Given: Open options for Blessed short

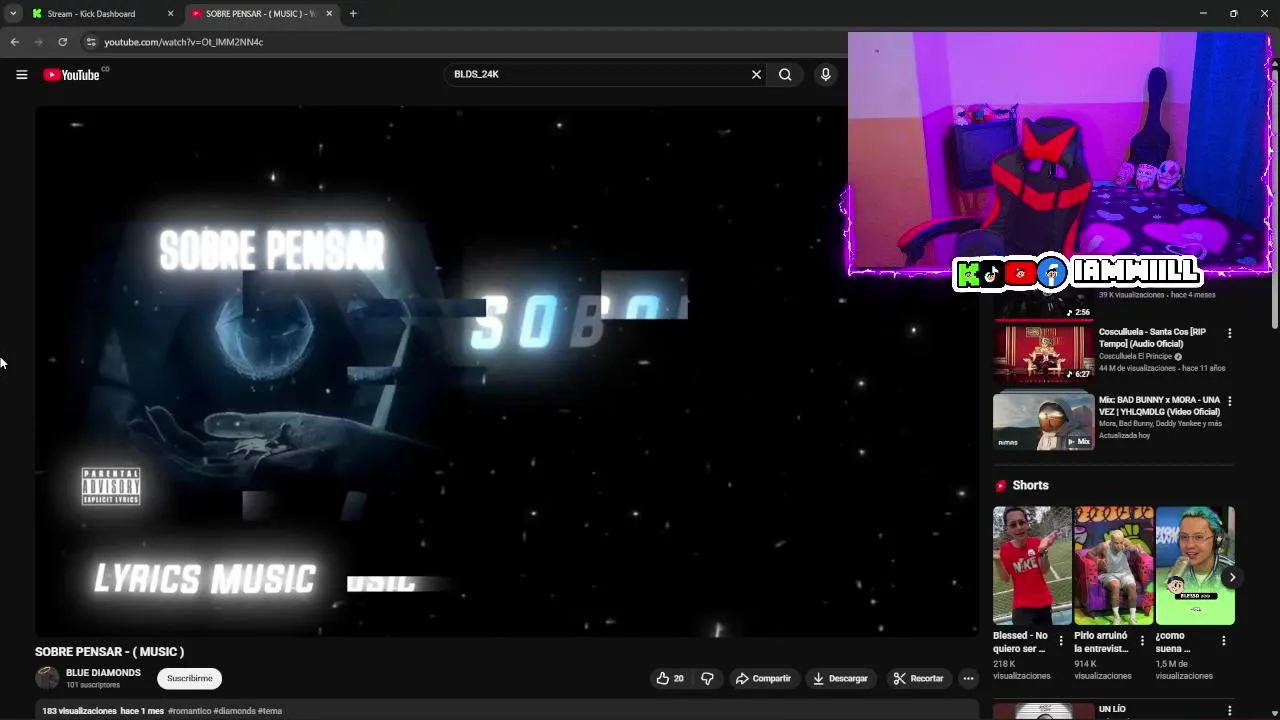Looking at the screenshot, I should (1061, 641).
